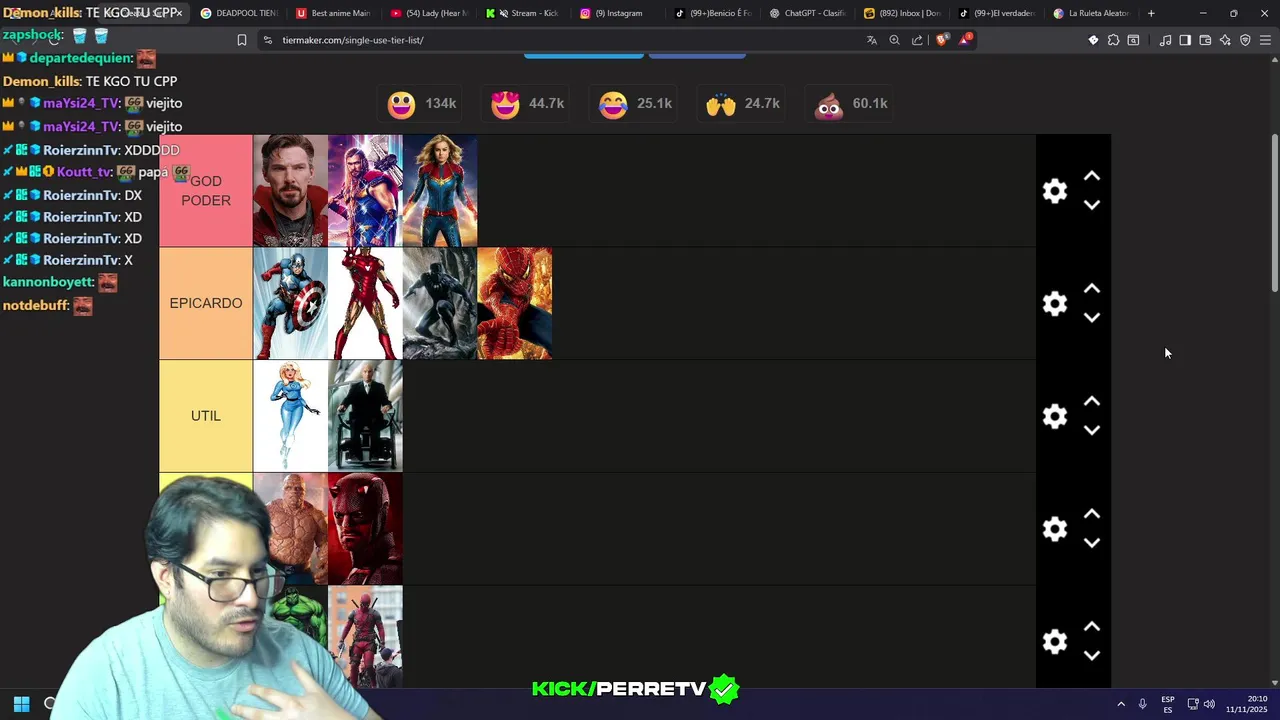Open clock showing 20:10 11/11/2025

coord(1247,704)
